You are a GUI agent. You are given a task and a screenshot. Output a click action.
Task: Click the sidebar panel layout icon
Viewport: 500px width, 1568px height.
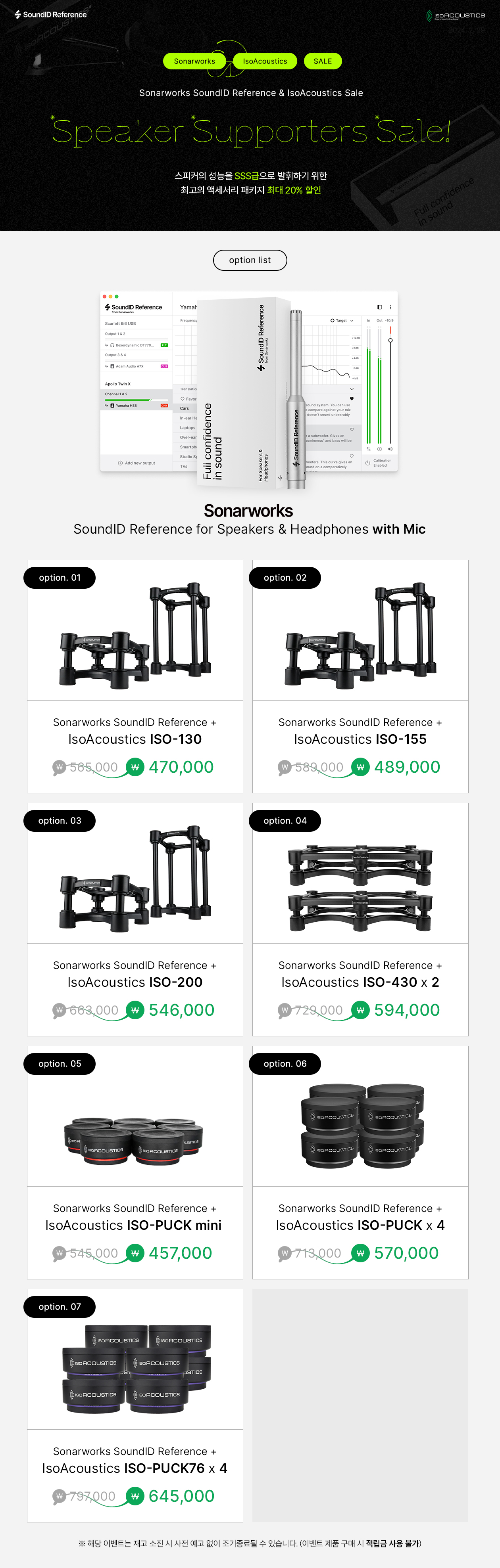(379, 307)
